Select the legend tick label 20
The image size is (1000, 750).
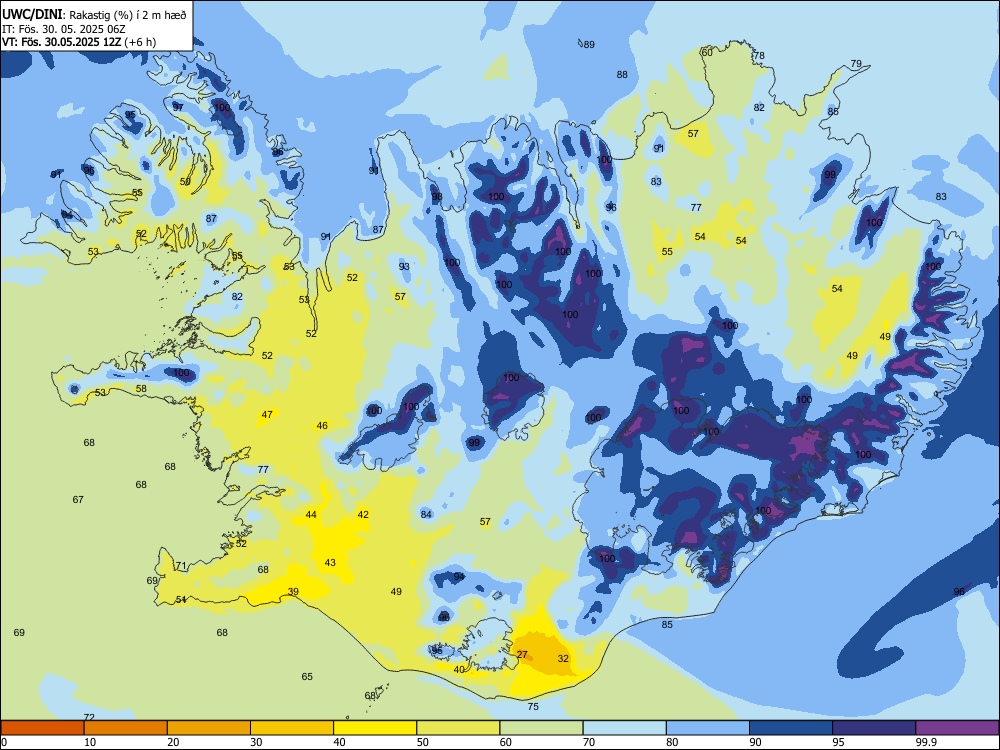pyautogui.click(x=173, y=742)
